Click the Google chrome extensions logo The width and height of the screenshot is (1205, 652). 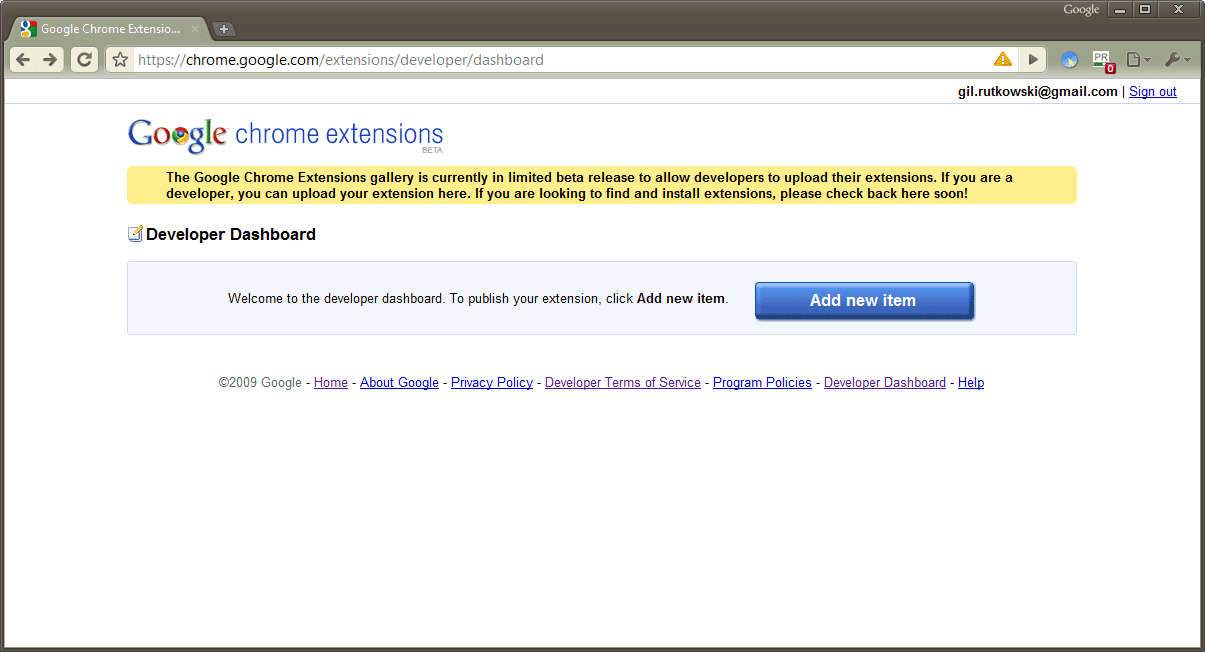tap(284, 134)
